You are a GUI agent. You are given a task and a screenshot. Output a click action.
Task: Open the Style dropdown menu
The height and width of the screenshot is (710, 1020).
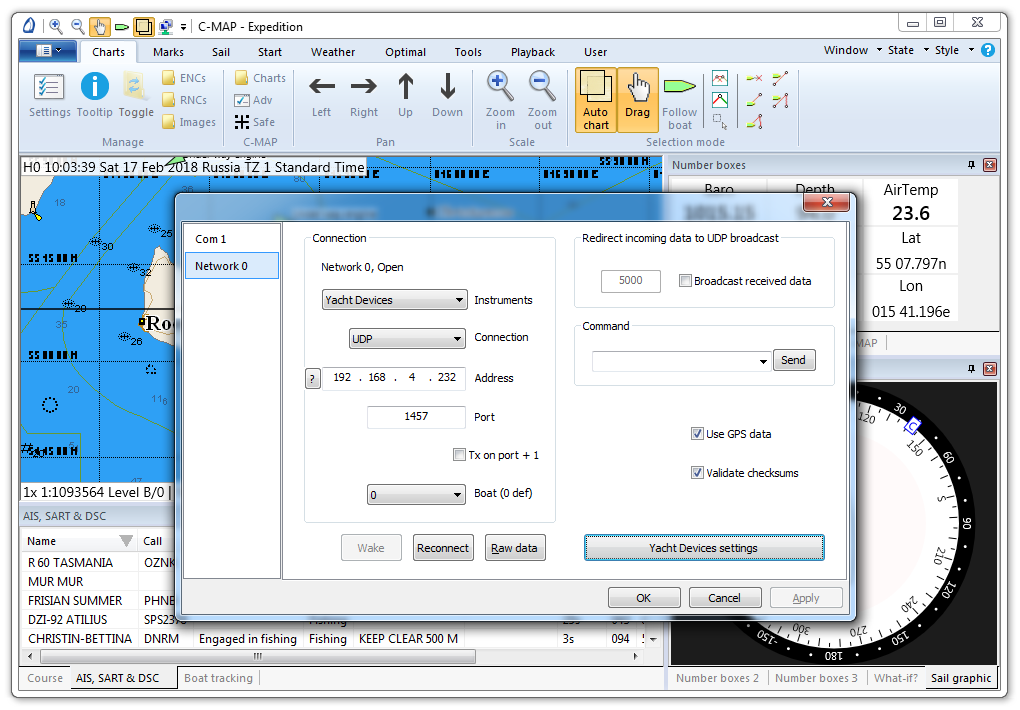pyautogui.click(x=954, y=50)
